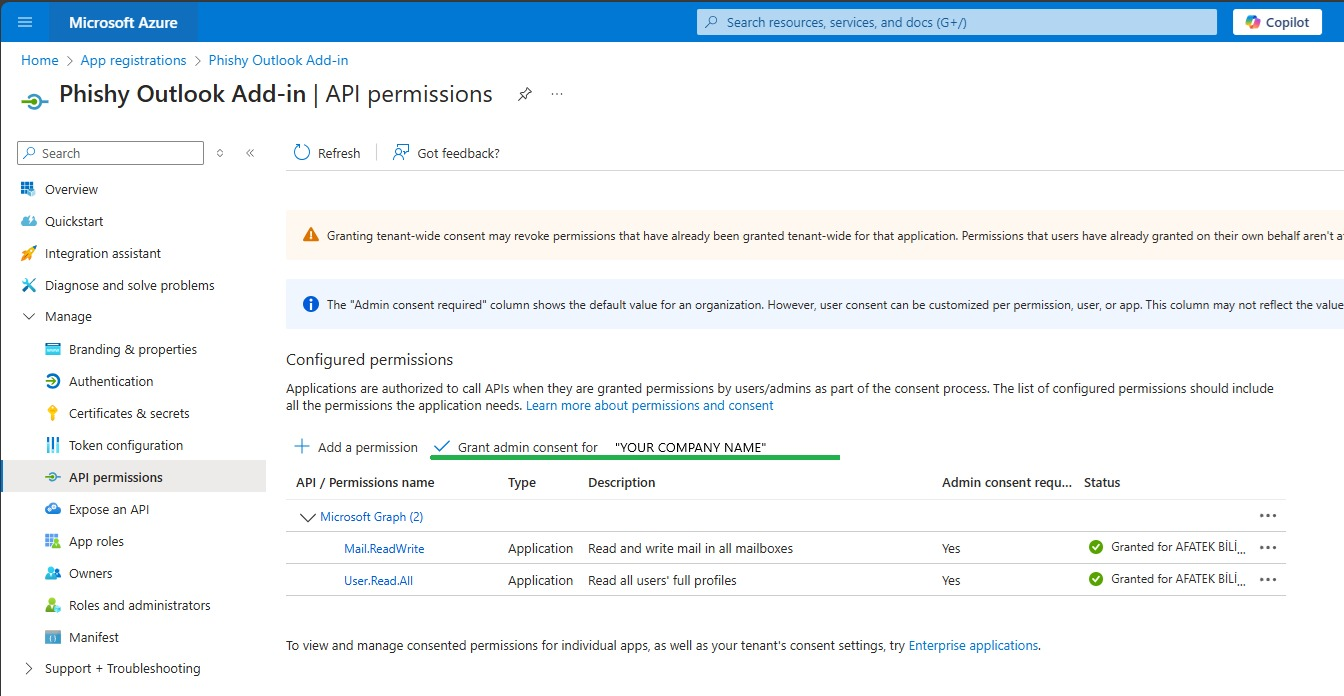
Task: Open the User.Read.All permission
Action: click(378, 581)
